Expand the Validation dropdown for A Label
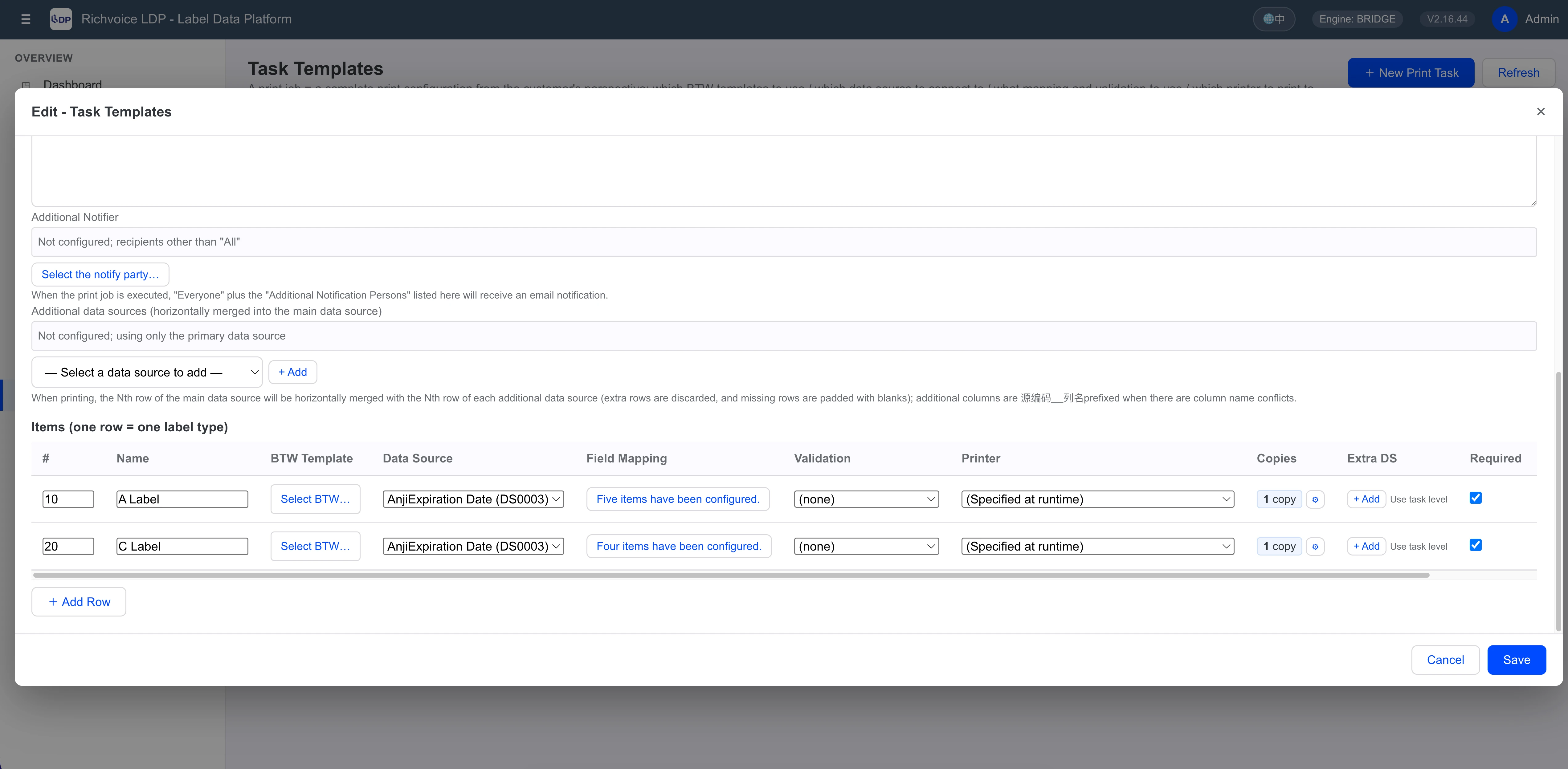1568x769 pixels. click(x=866, y=499)
